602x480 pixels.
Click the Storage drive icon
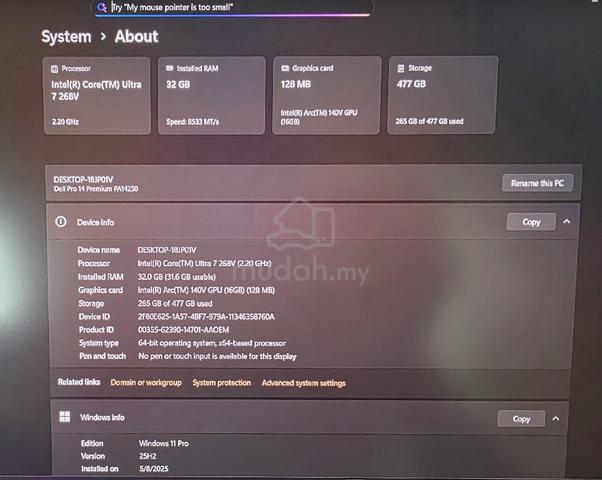401,68
